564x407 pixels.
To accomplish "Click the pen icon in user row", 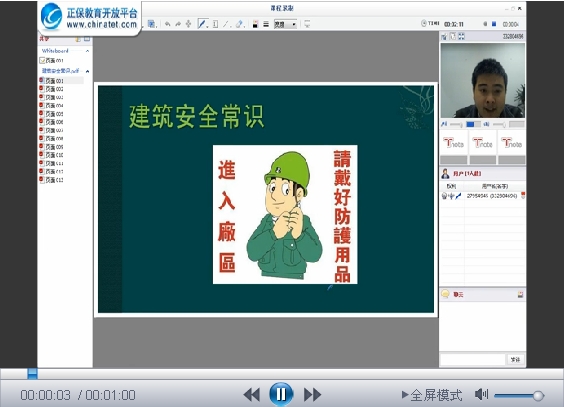I will pos(458,196).
